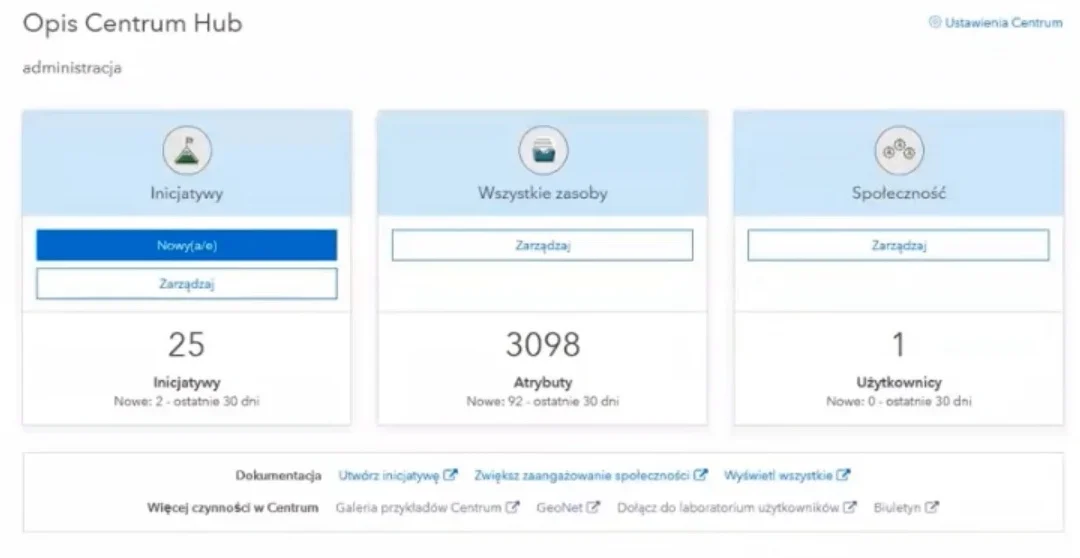Click 'Nowe: 0 - ostatnie 30 dni' text
The image size is (1080, 558).
coord(899,401)
